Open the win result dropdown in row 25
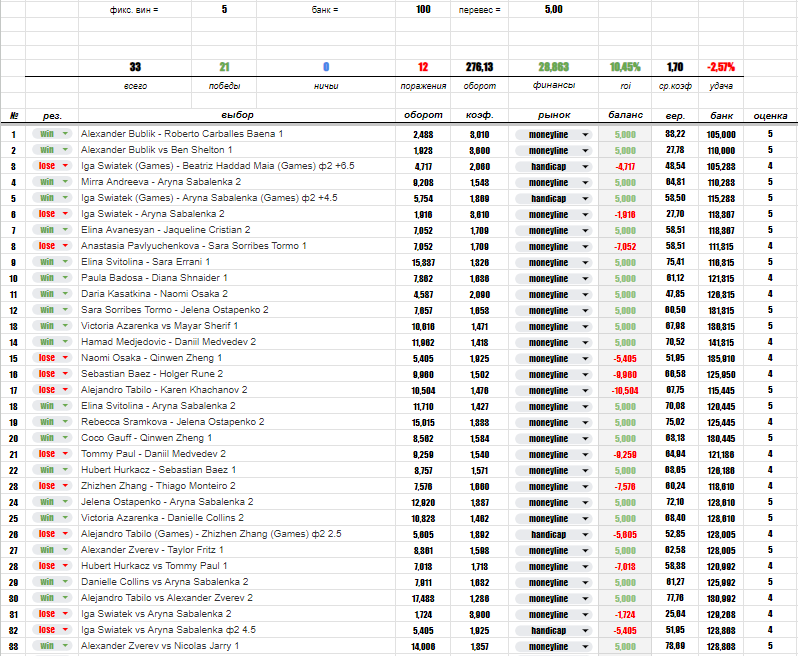 coord(51,518)
